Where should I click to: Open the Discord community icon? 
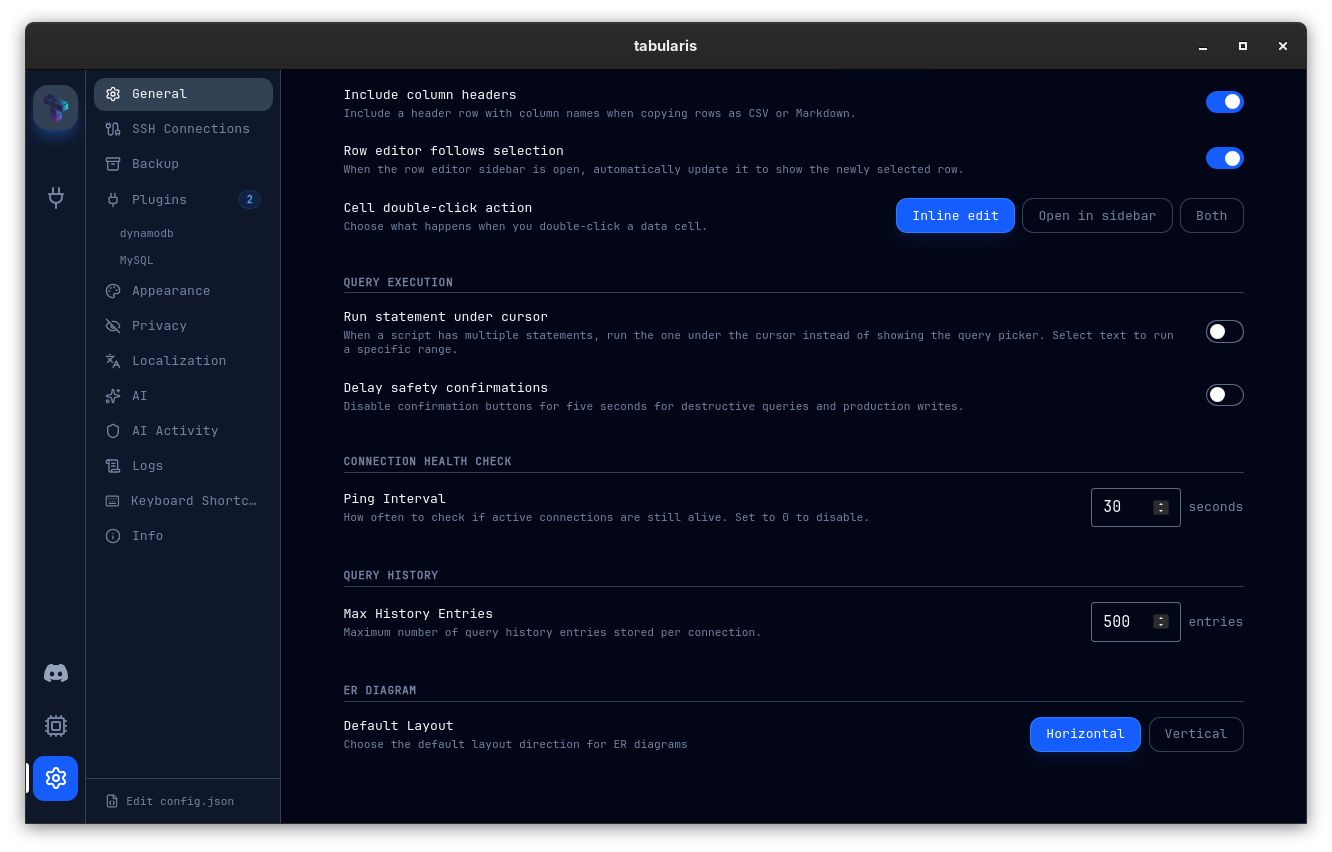pos(56,673)
